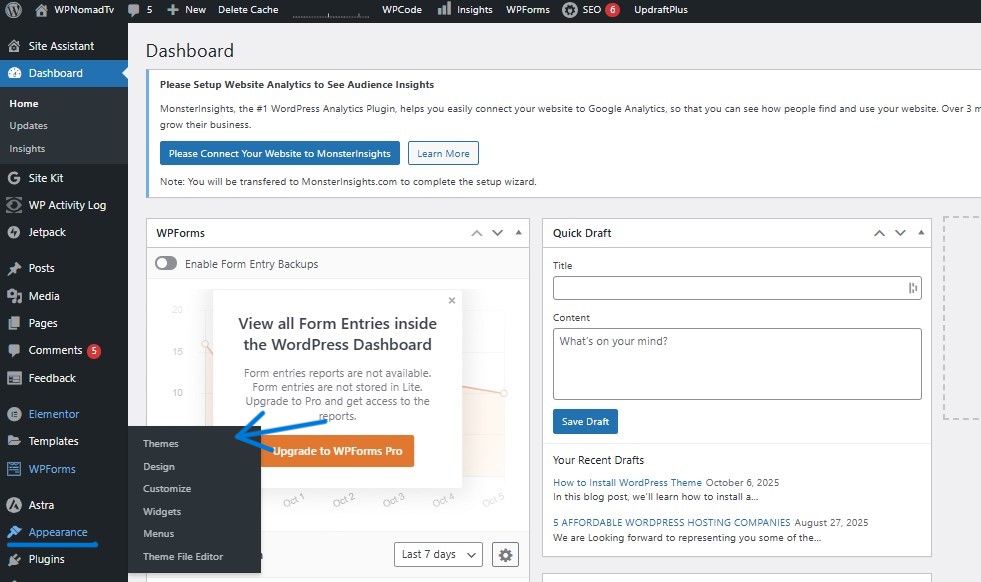Collapse the WPForms widget panel
The image size is (981, 582).
tap(518, 233)
